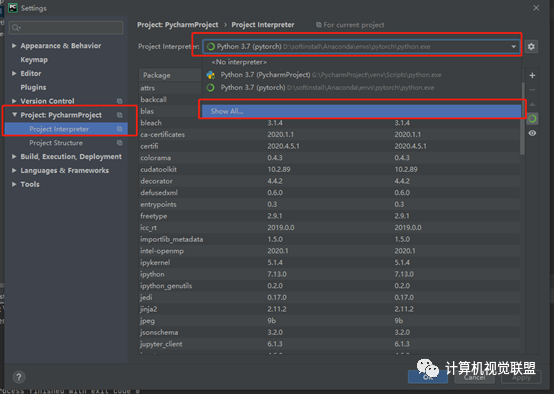Select the jedi package row
554x394 pixels.
329,298
